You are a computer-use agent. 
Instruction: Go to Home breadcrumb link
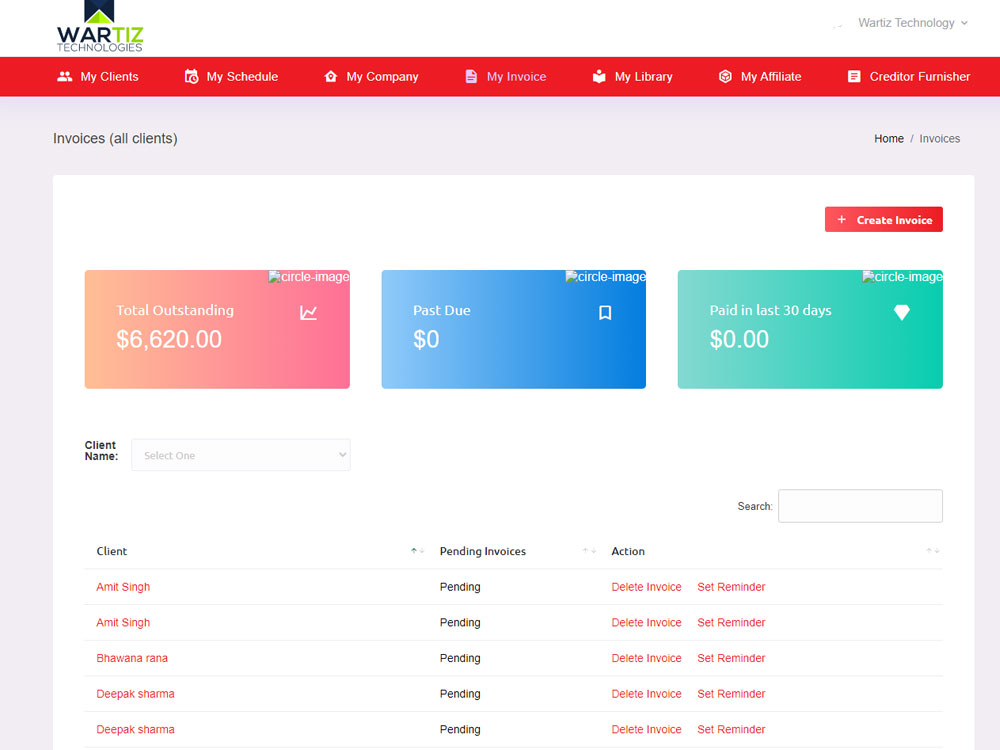(x=888, y=138)
